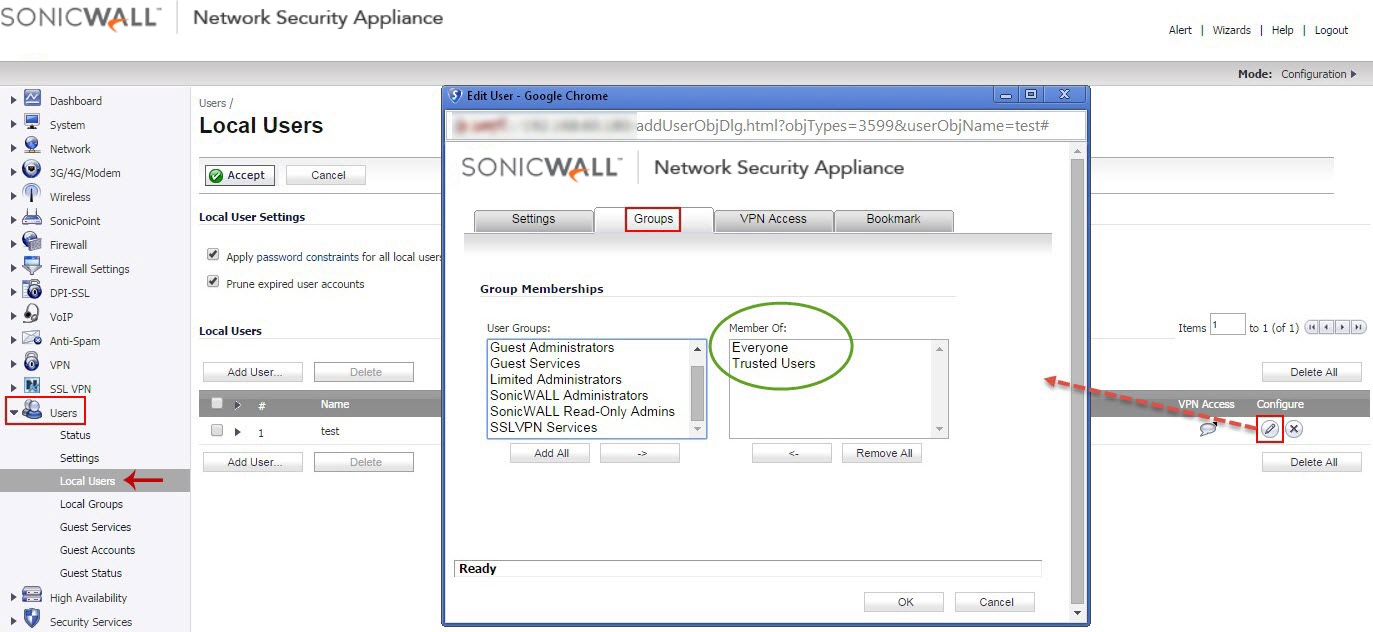Click the X delete icon for user test
Image resolution: width=1373 pixels, height=632 pixels.
coord(1293,429)
